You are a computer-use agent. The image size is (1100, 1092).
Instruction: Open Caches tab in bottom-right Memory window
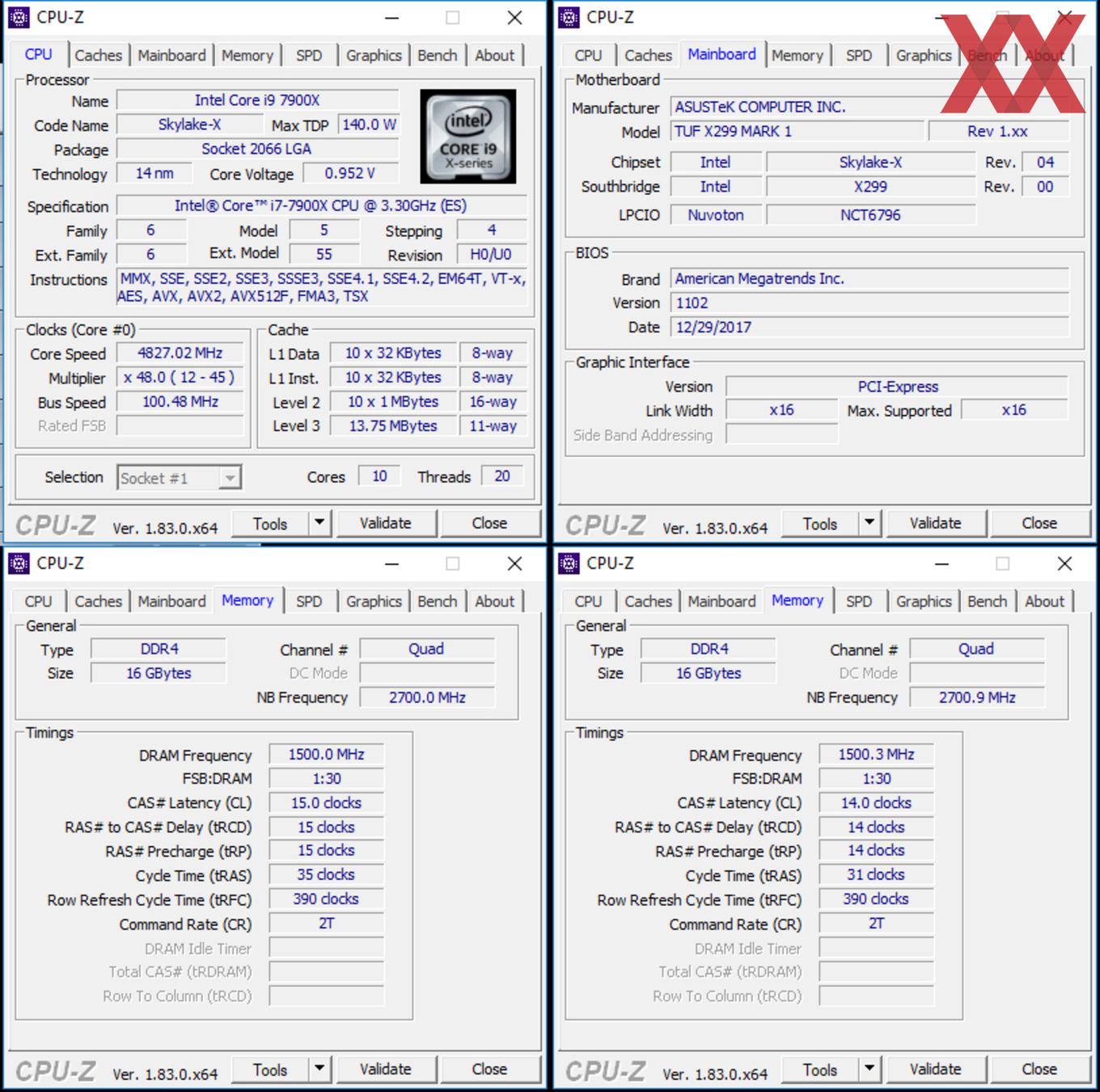pos(648,601)
